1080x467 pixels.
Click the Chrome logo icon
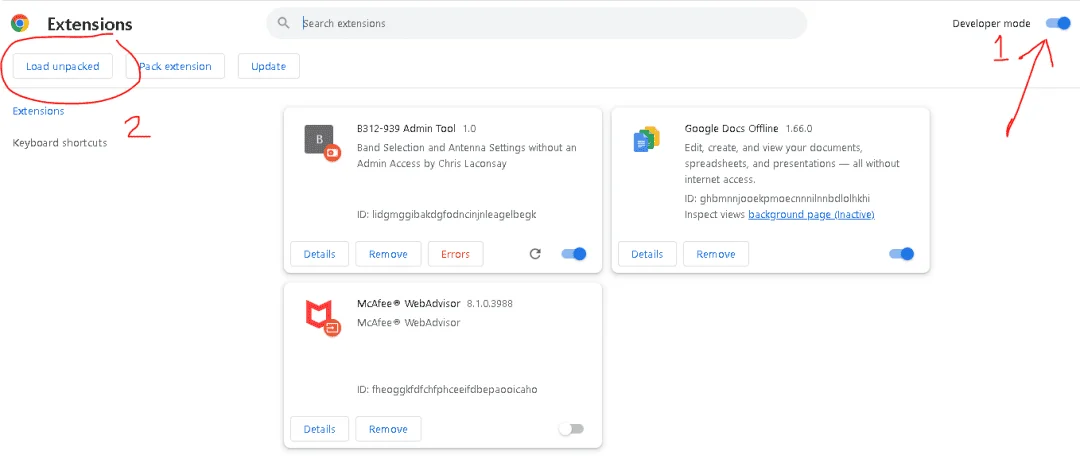coord(20,23)
